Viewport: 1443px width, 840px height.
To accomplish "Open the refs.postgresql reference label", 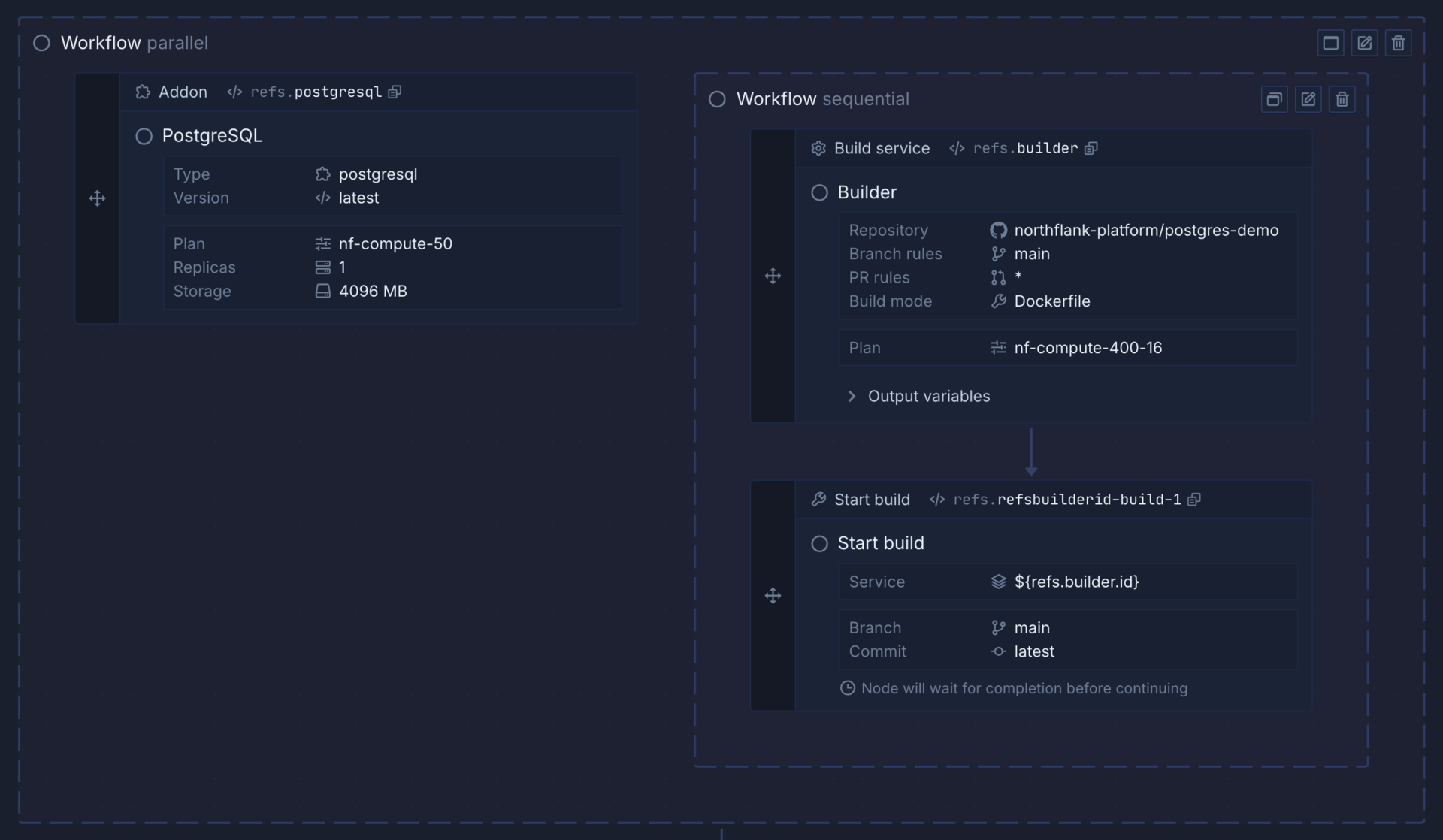I will point(316,92).
